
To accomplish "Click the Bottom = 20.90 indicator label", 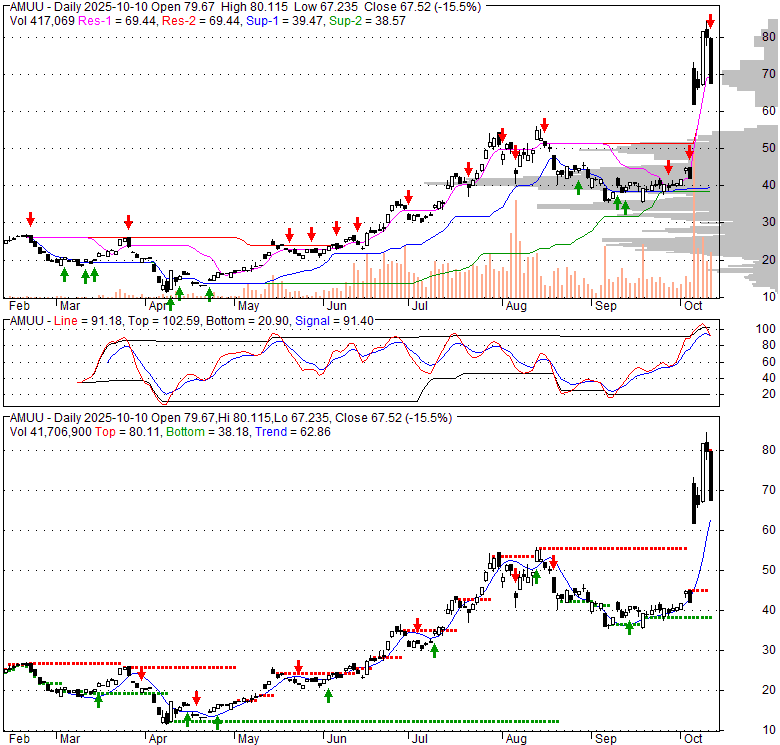I will point(247,321).
